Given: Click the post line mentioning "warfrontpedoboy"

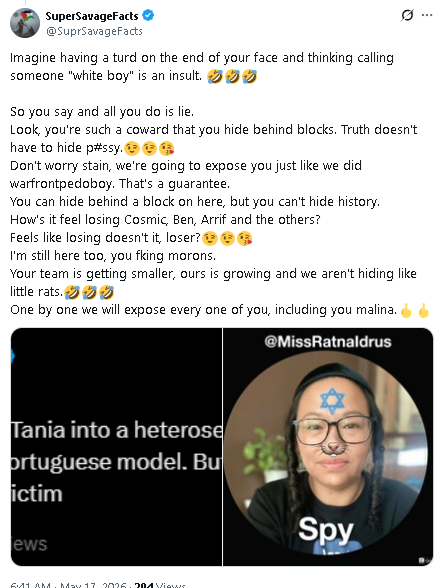Looking at the screenshot, I should click(120, 184).
